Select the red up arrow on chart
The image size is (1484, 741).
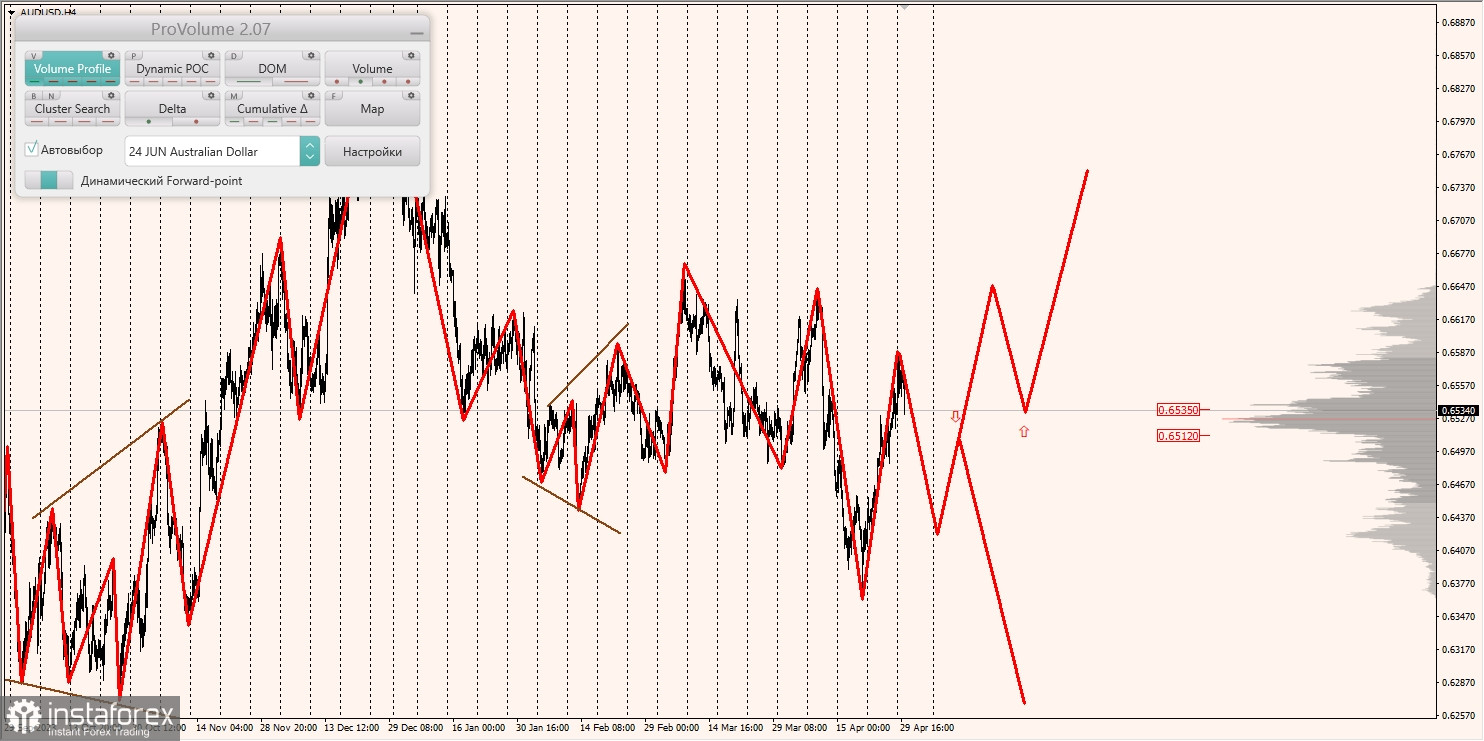(x=1024, y=431)
